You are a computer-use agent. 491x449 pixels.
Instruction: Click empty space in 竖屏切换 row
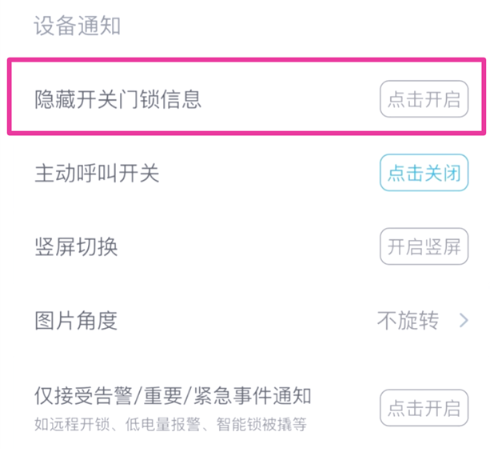coord(248,247)
